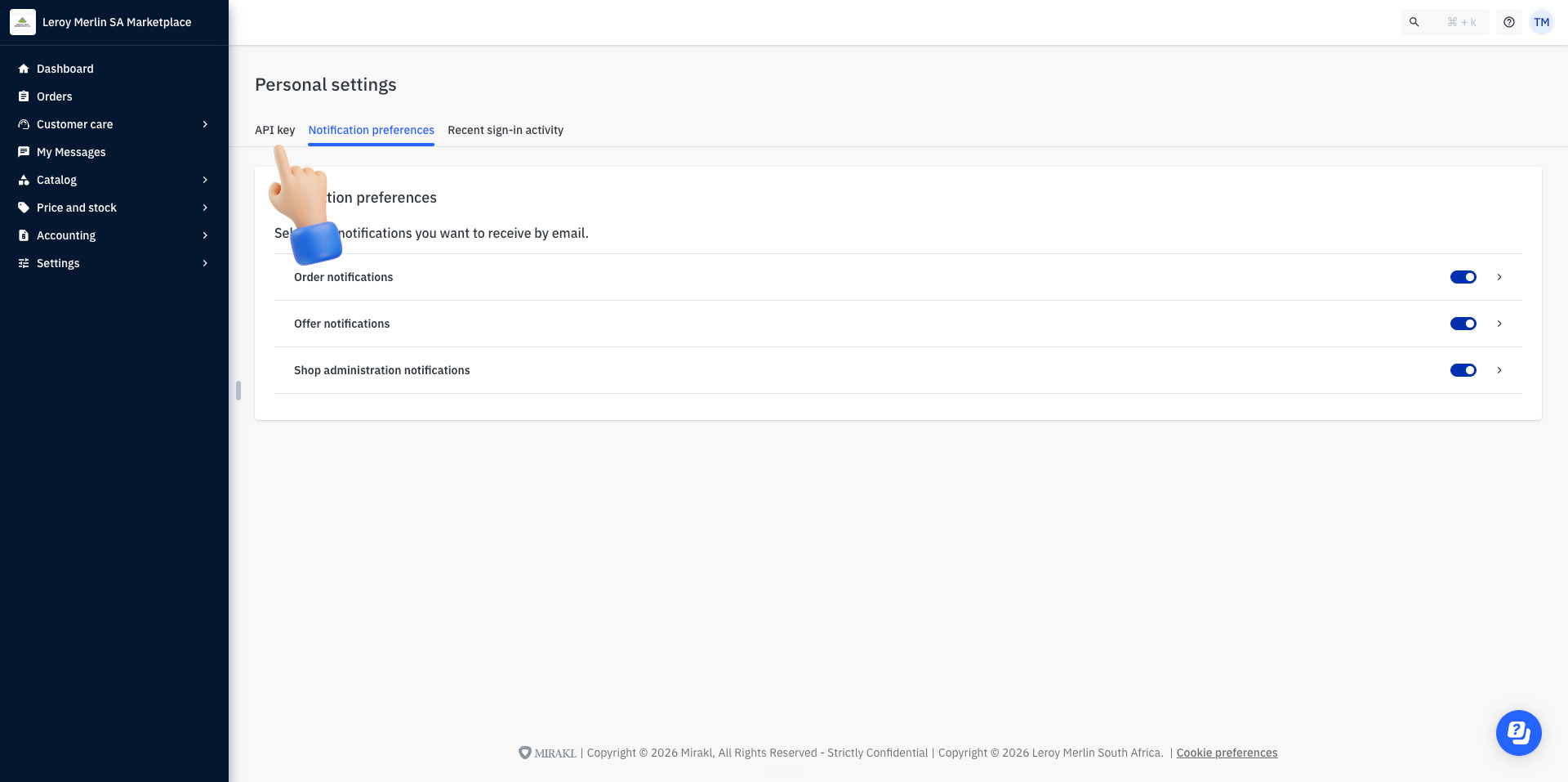The width and height of the screenshot is (1568, 782).
Task: Go to Dashboard in sidebar
Action: pyautogui.click(x=65, y=69)
